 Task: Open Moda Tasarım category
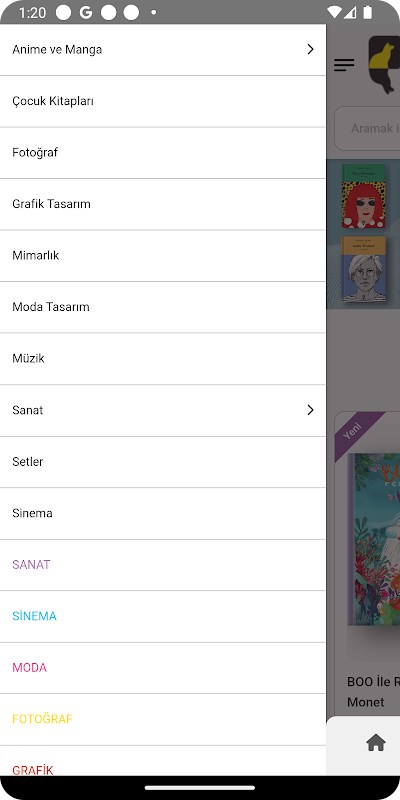163,307
